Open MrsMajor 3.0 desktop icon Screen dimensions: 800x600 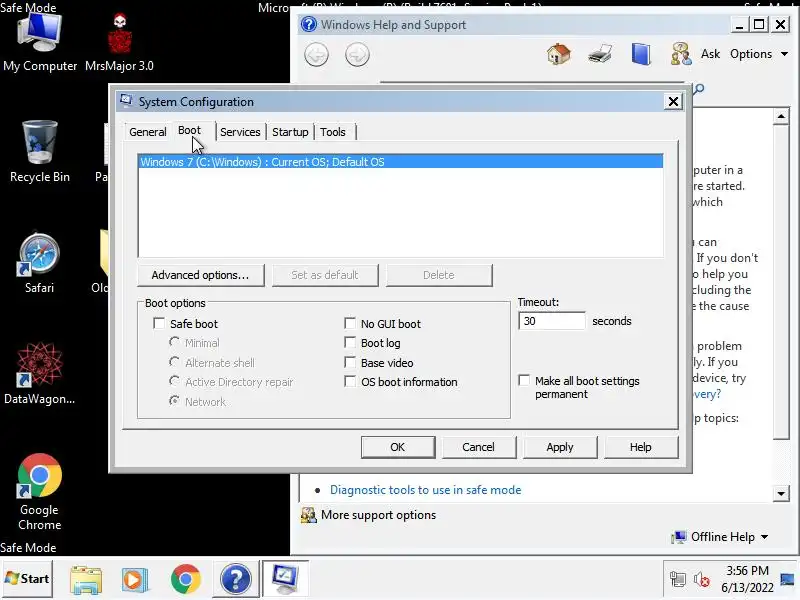point(119,43)
